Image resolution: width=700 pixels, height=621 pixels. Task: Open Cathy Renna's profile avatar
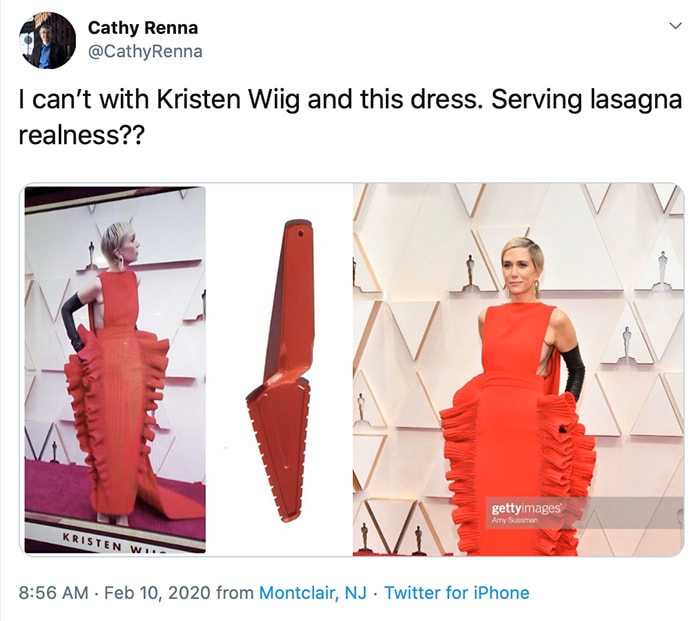[47, 40]
